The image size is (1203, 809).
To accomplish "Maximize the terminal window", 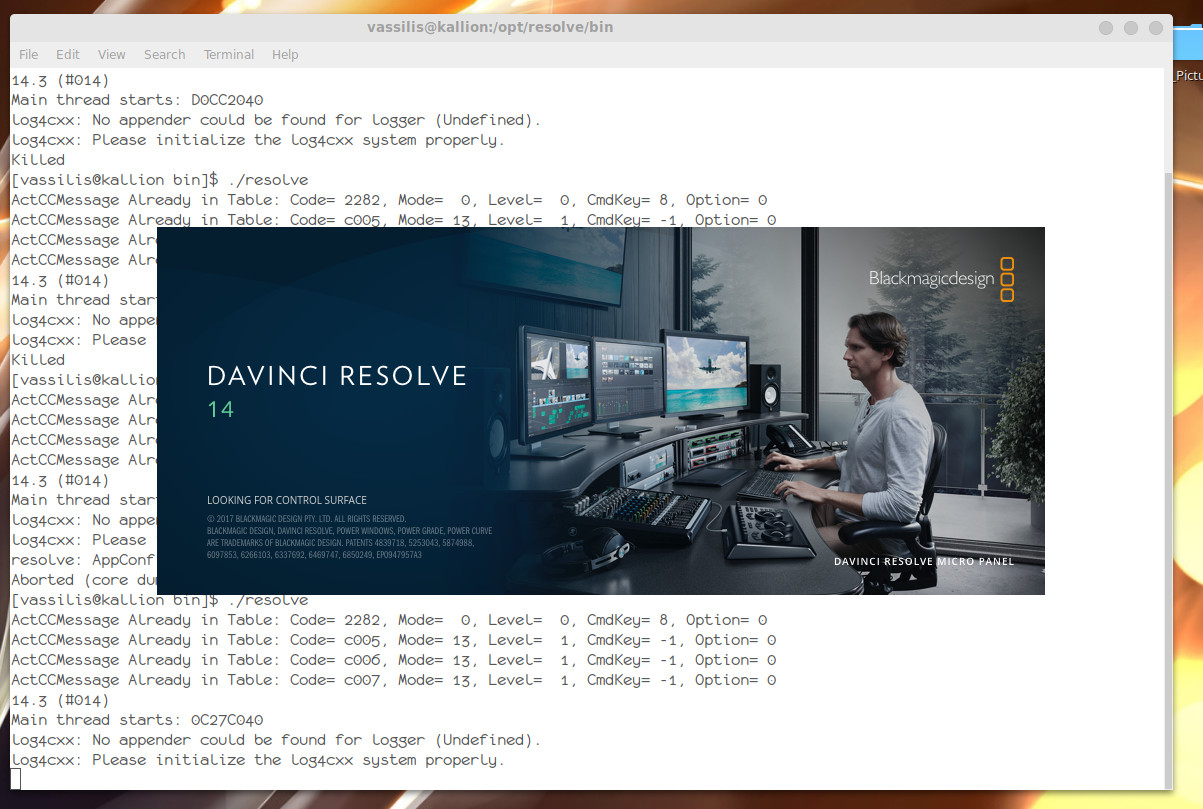I will pyautogui.click(x=1130, y=28).
